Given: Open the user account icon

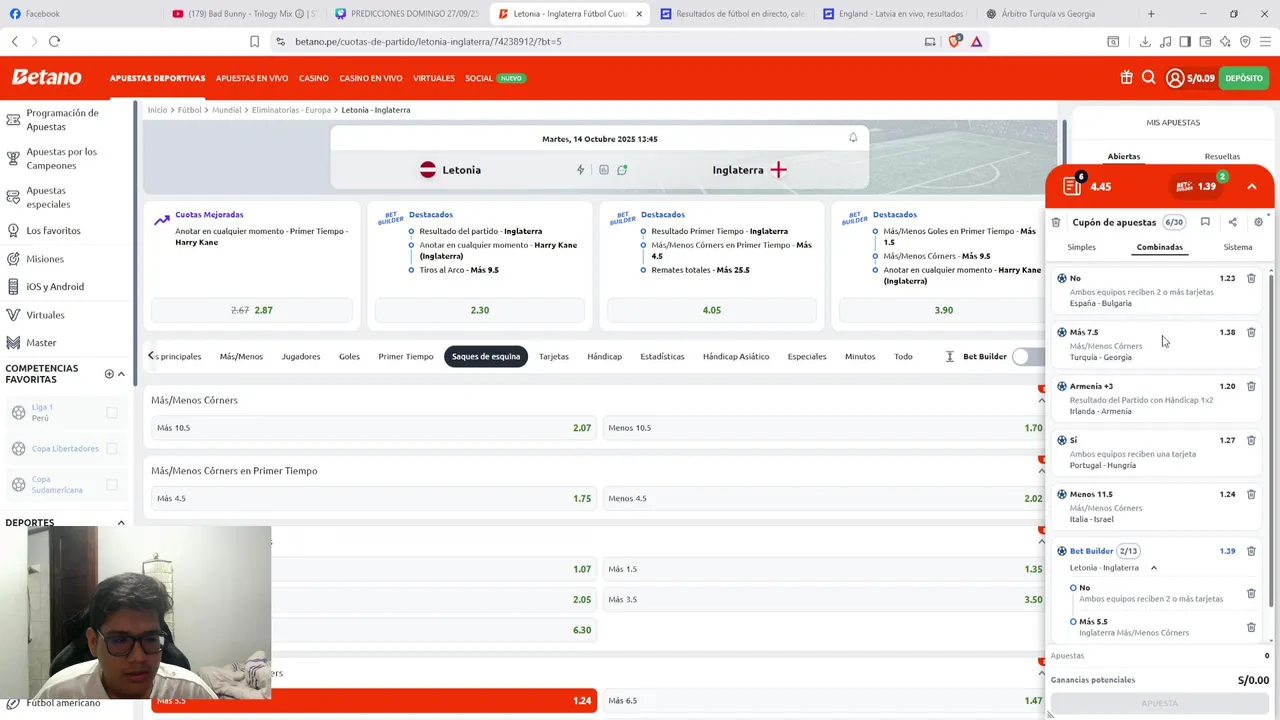Looking at the screenshot, I should (x=1175, y=78).
